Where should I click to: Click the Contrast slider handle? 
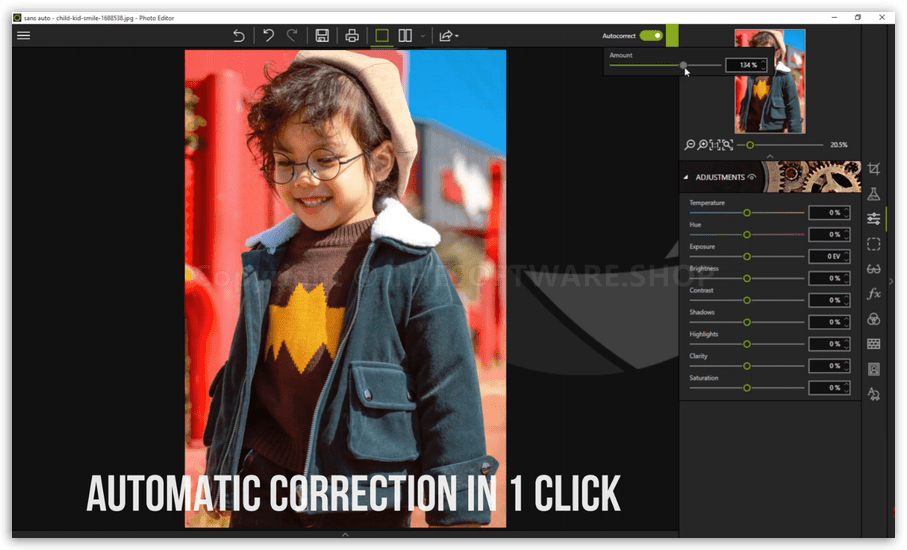point(747,300)
